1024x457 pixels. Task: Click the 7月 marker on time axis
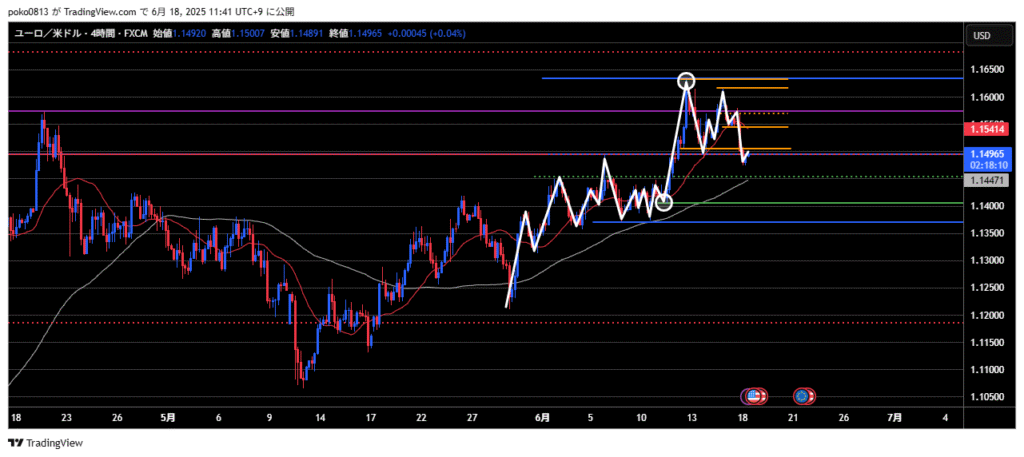pyautogui.click(x=895, y=417)
